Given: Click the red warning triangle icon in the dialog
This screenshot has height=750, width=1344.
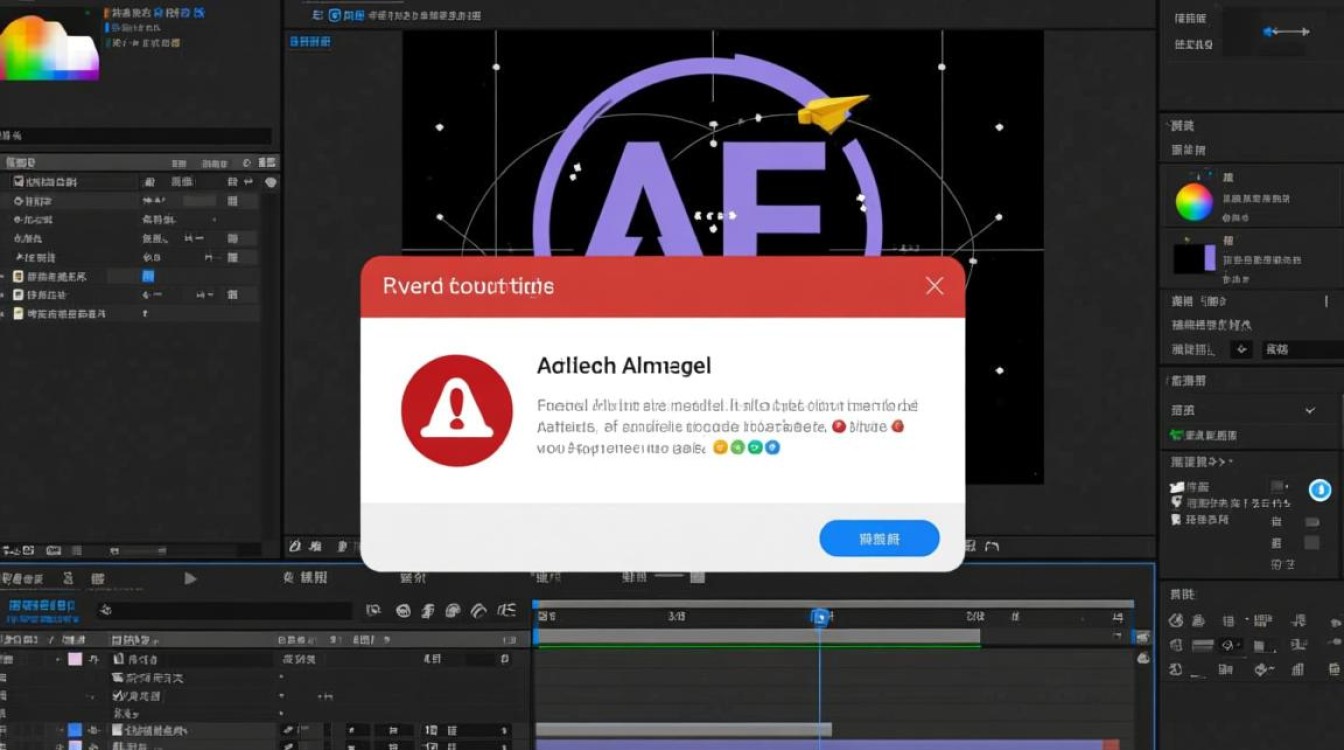Looking at the screenshot, I should [x=457, y=410].
